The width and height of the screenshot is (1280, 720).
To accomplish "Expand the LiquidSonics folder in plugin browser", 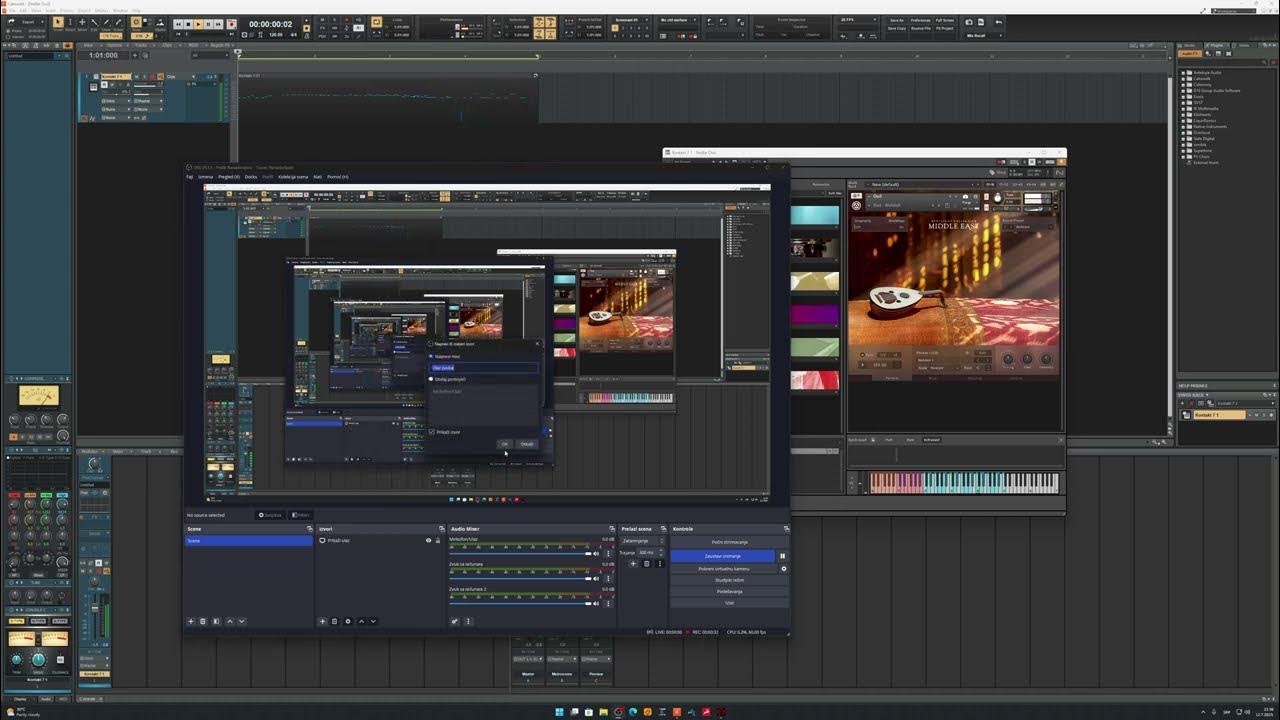I will point(1183,121).
